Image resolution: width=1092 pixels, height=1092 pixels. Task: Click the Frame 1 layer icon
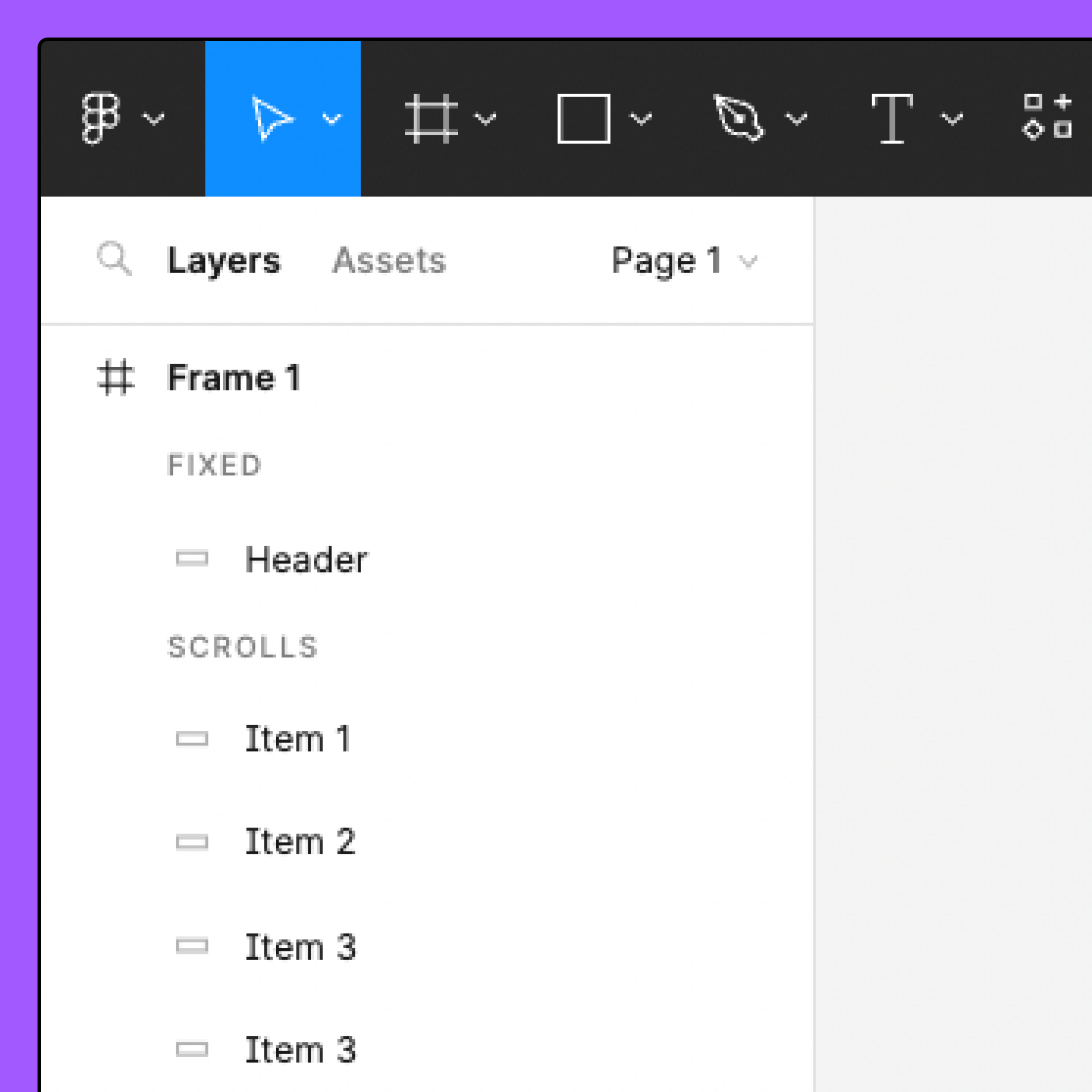coord(115,377)
